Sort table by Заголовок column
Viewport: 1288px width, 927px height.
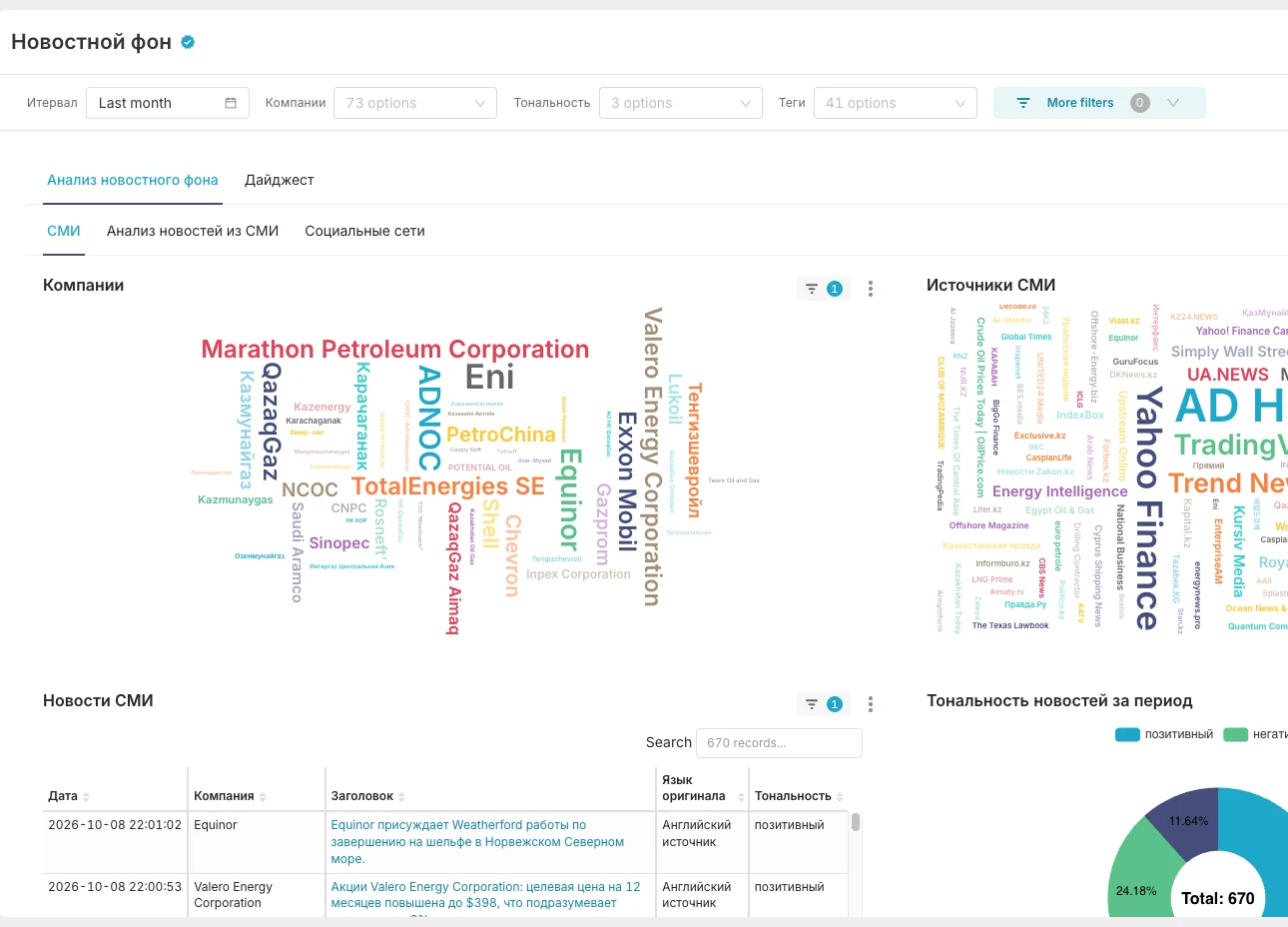point(401,797)
